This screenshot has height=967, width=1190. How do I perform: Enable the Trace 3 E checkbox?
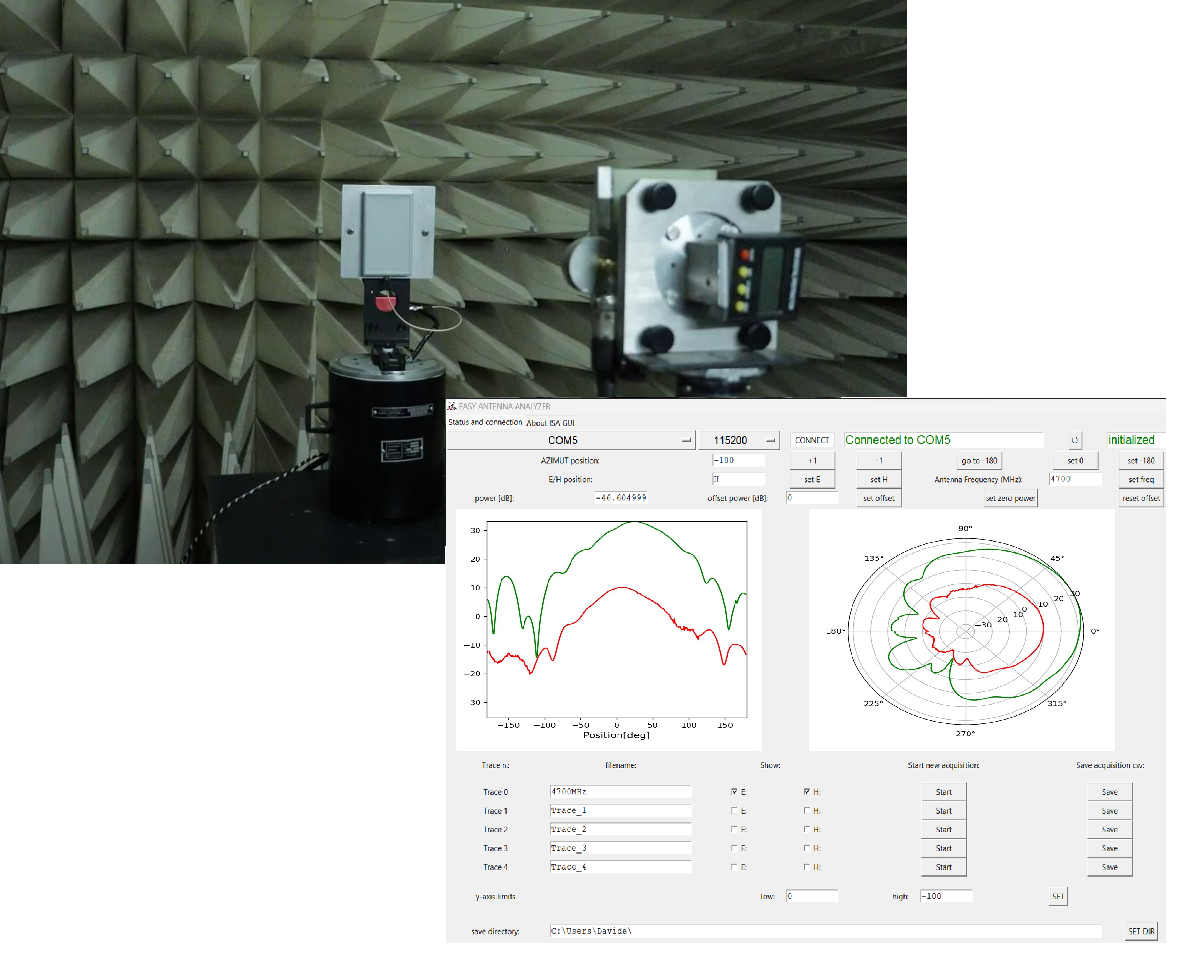[x=734, y=848]
